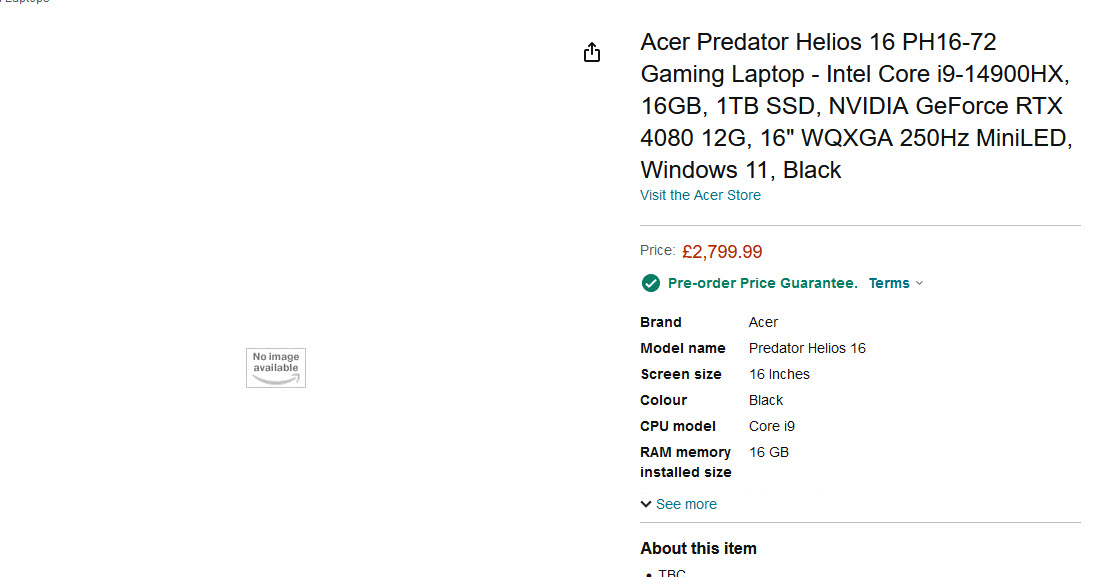Expand the Terms dropdown
This screenshot has width=1096, height=577.
895,283
